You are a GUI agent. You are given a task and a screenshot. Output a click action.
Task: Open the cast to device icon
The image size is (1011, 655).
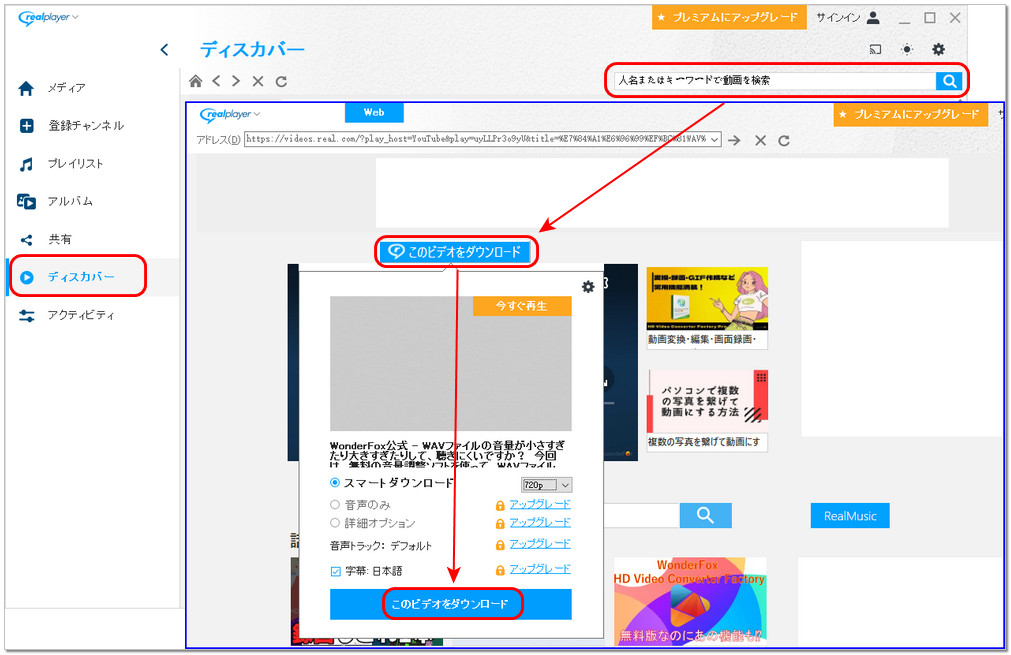[875, 50]
